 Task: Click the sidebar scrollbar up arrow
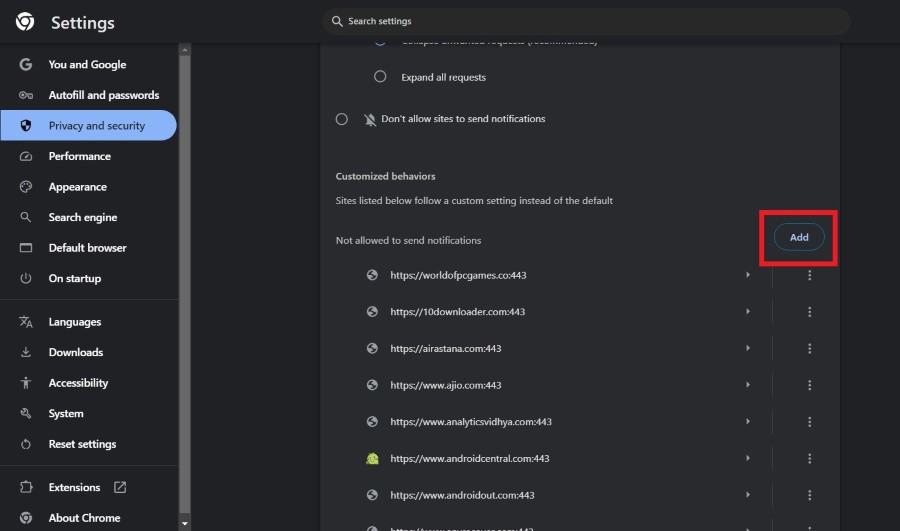[x=184, y=50]
